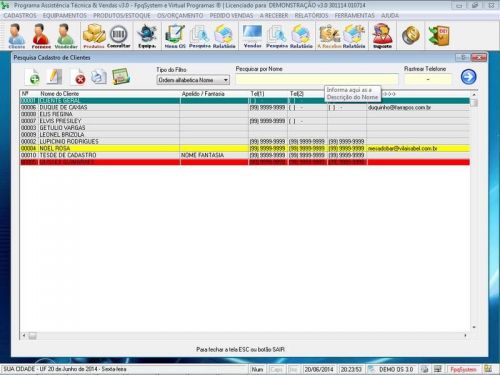
Task: Open the EQUIPAMENTOS menu
Action: tap(65, 16)
